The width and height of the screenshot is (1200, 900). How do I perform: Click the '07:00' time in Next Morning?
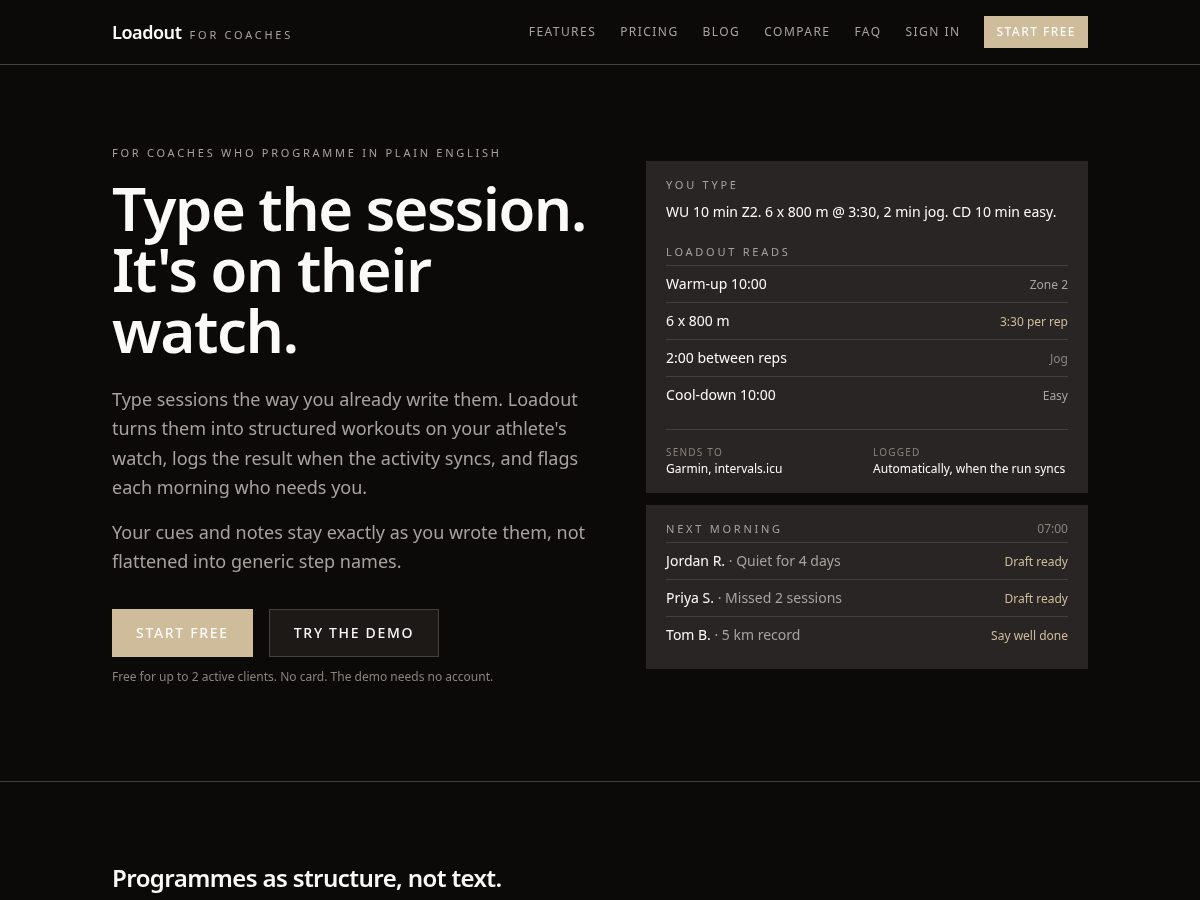pyautogui.click(x=1052, y=529)
